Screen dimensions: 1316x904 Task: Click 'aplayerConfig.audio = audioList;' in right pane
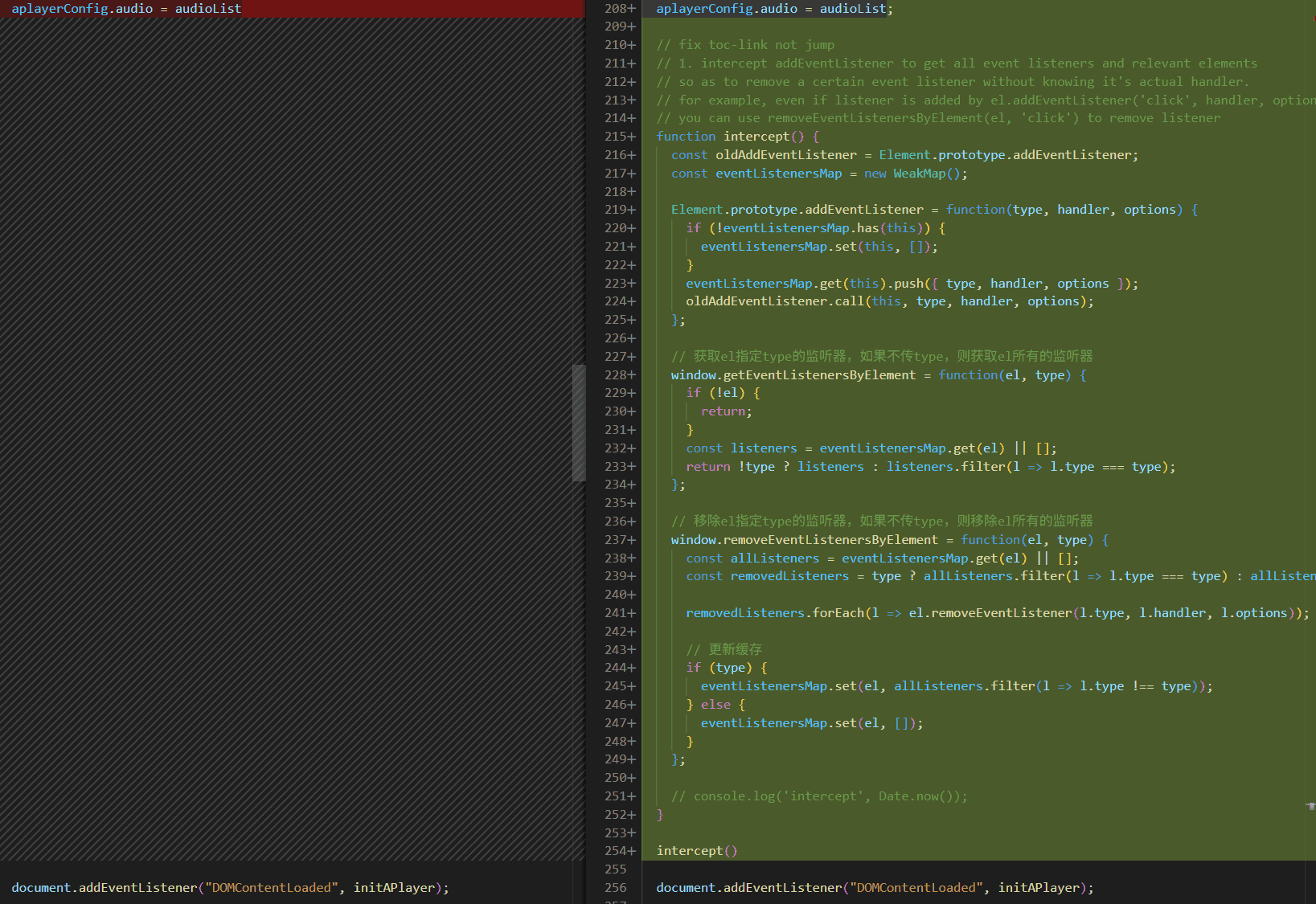point(774,9)
